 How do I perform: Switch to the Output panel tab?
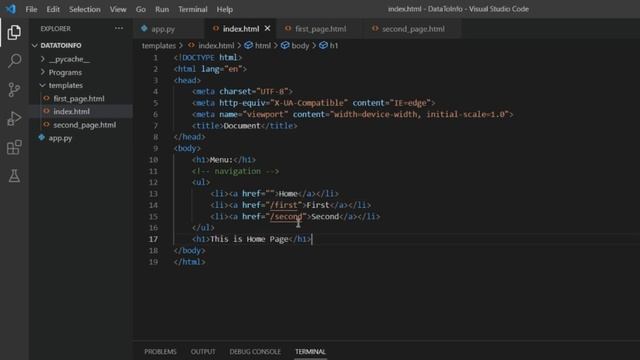pos(203,351)
